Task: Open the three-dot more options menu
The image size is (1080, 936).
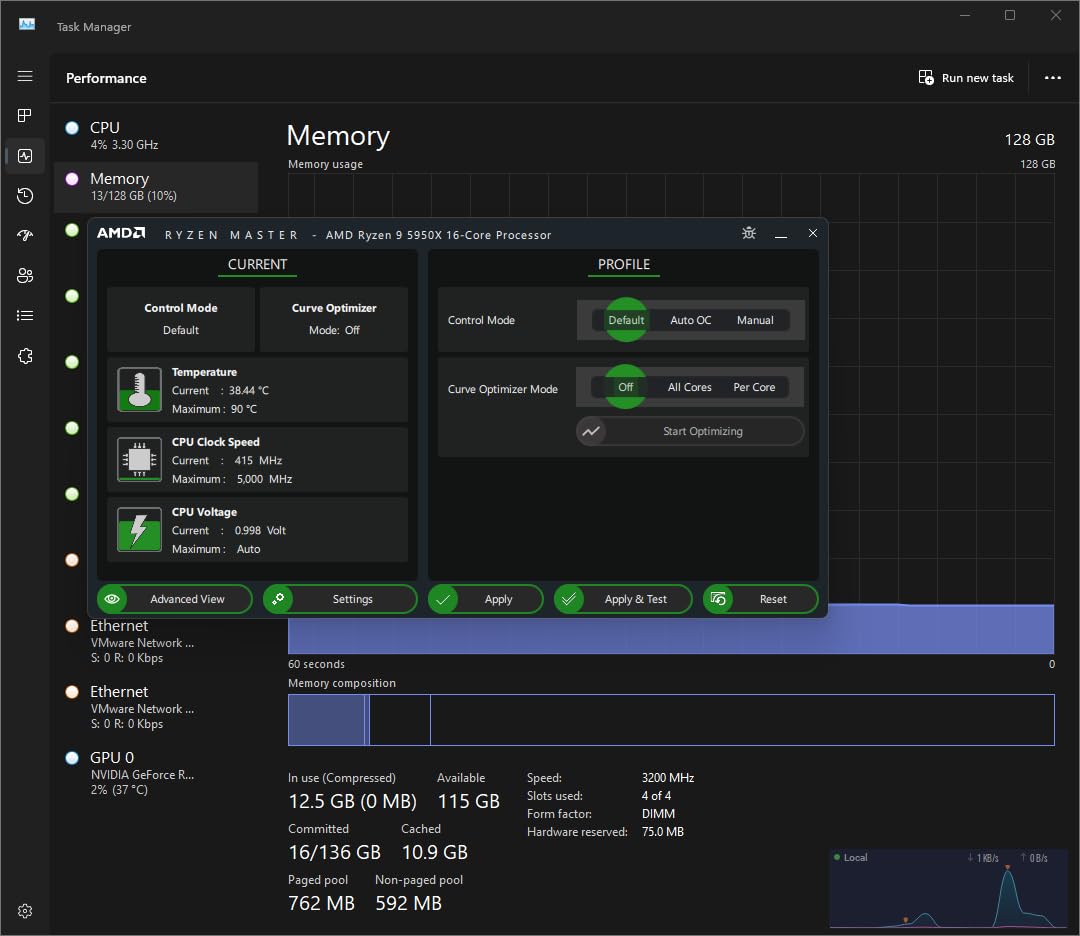Action: 1052,78
